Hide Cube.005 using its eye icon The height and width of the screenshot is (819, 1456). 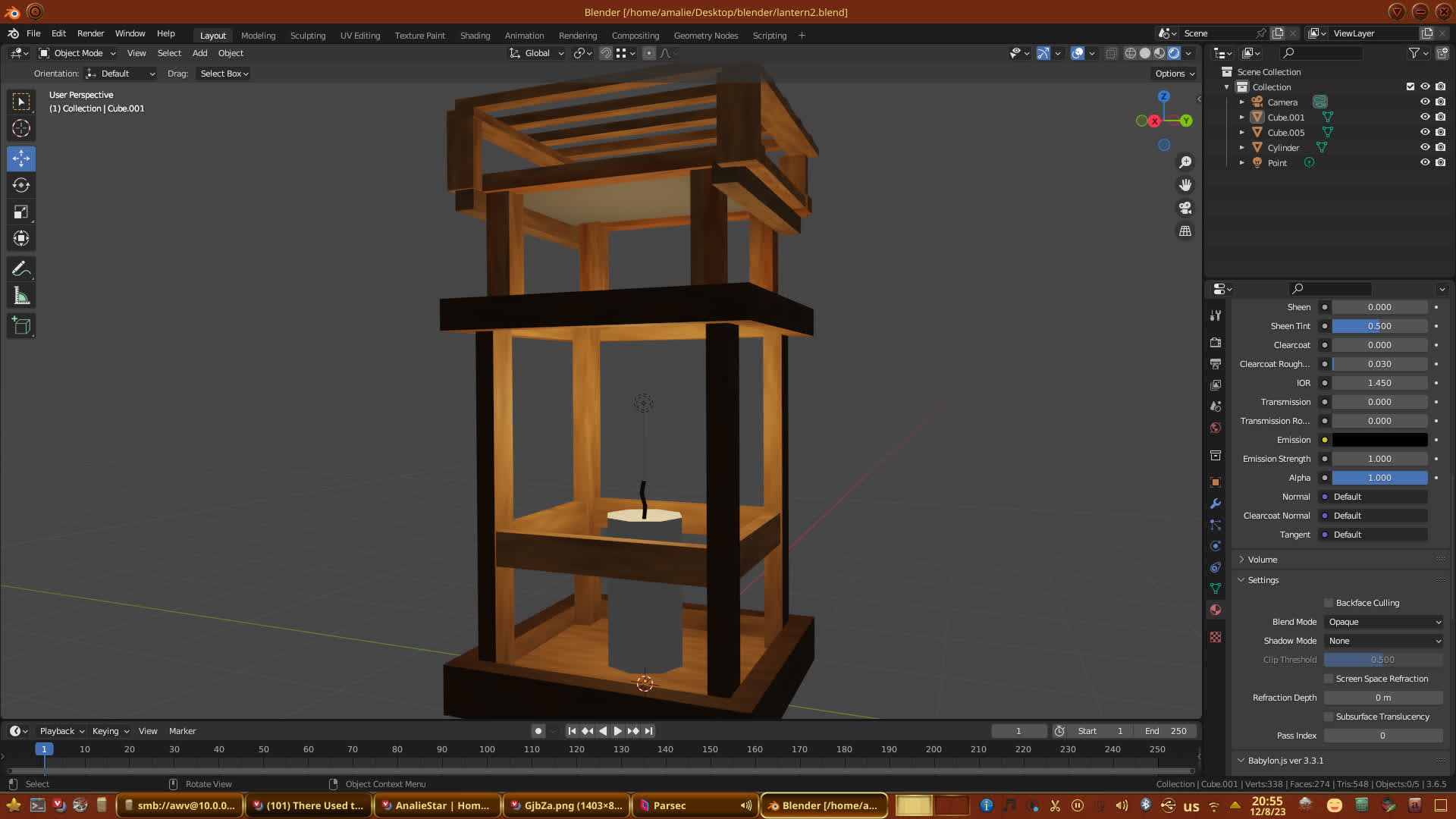coord(1425,132)
